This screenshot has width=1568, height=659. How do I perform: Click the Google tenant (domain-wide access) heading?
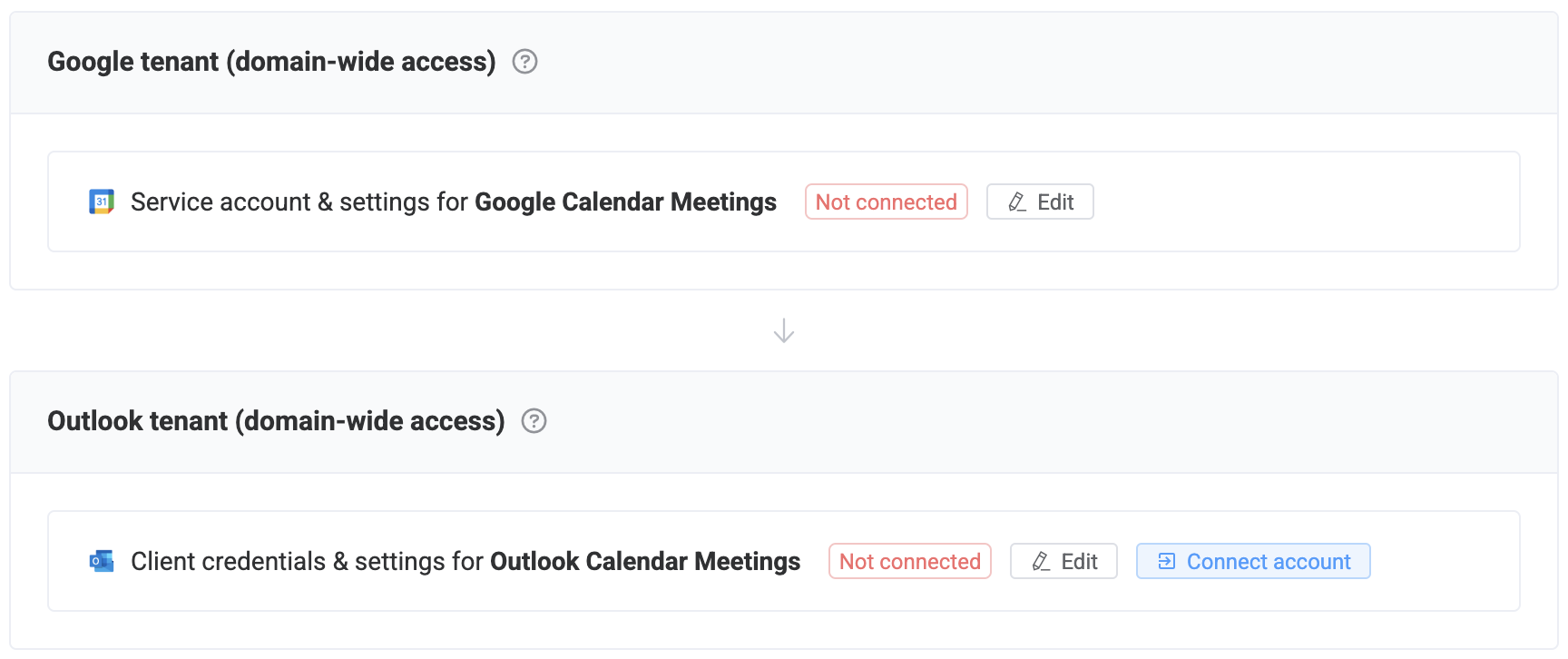click(271, 62)
